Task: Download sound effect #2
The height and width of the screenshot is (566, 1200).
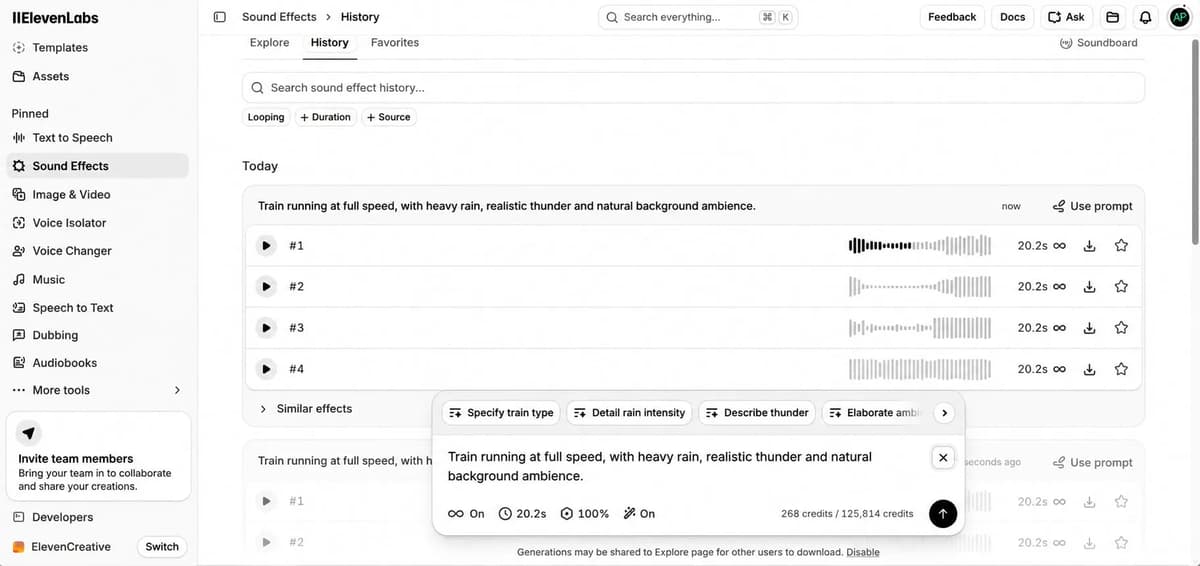Action: pos(1090,287)
